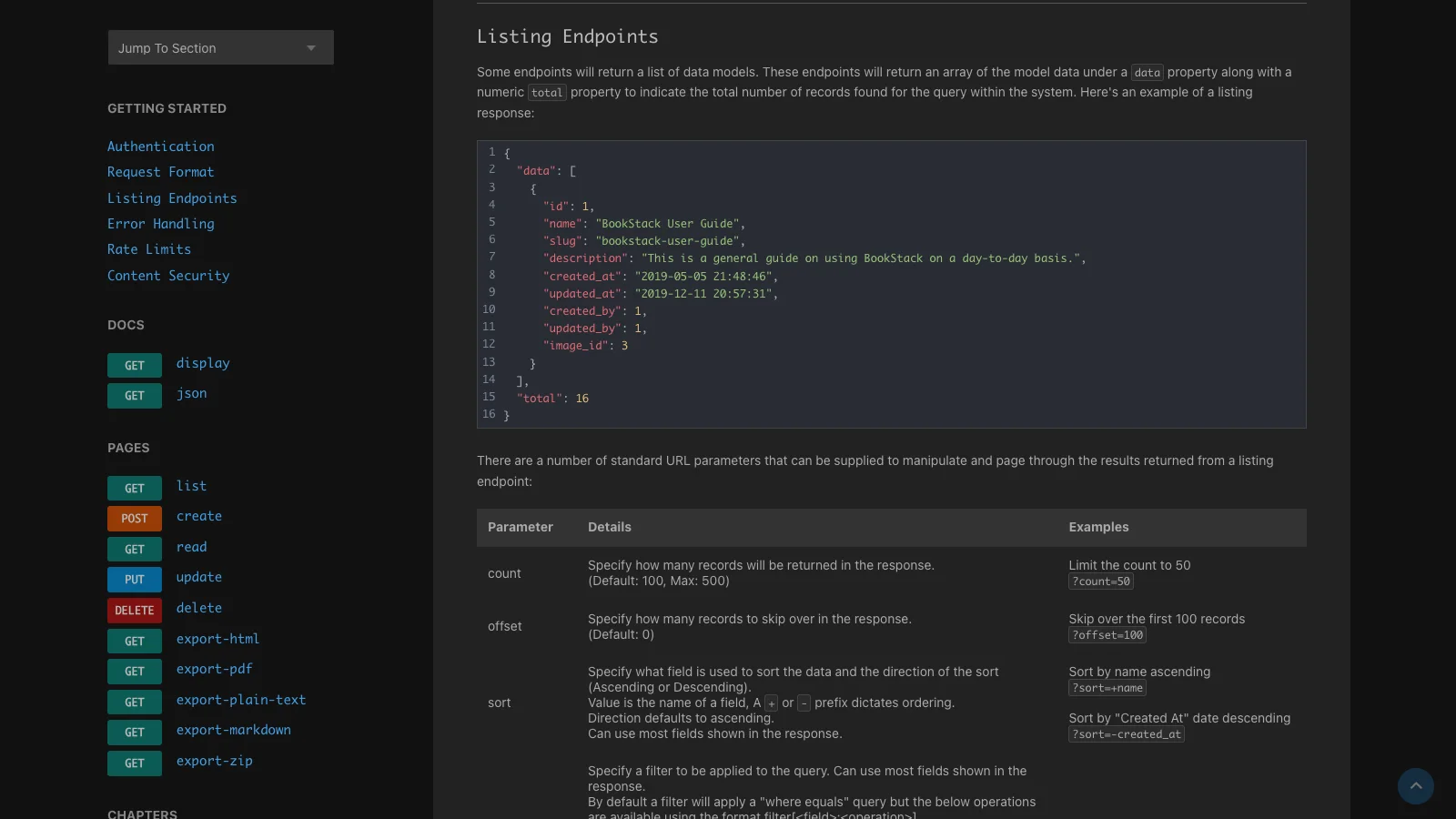Image resolution: width=1456 pixels, height=819 pixels.
Task: Click the inline "data" code tag
Action: [1148, 73]
